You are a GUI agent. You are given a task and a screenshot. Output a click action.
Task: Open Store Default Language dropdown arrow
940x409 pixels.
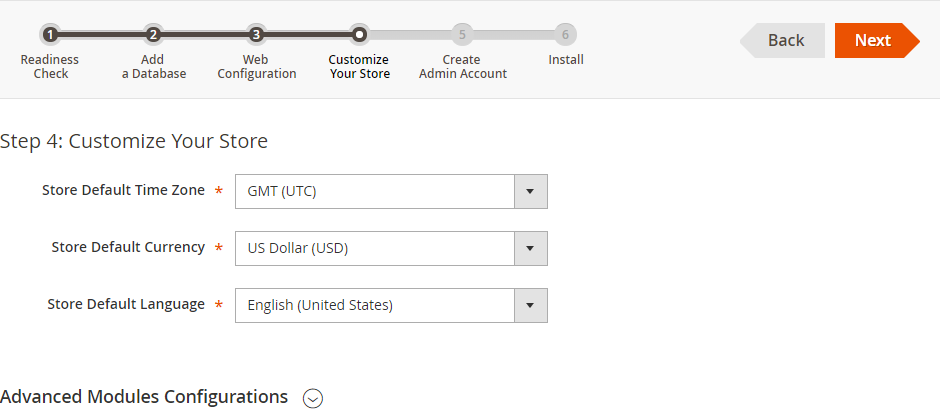pyautogui.click(x=531, y=305)
